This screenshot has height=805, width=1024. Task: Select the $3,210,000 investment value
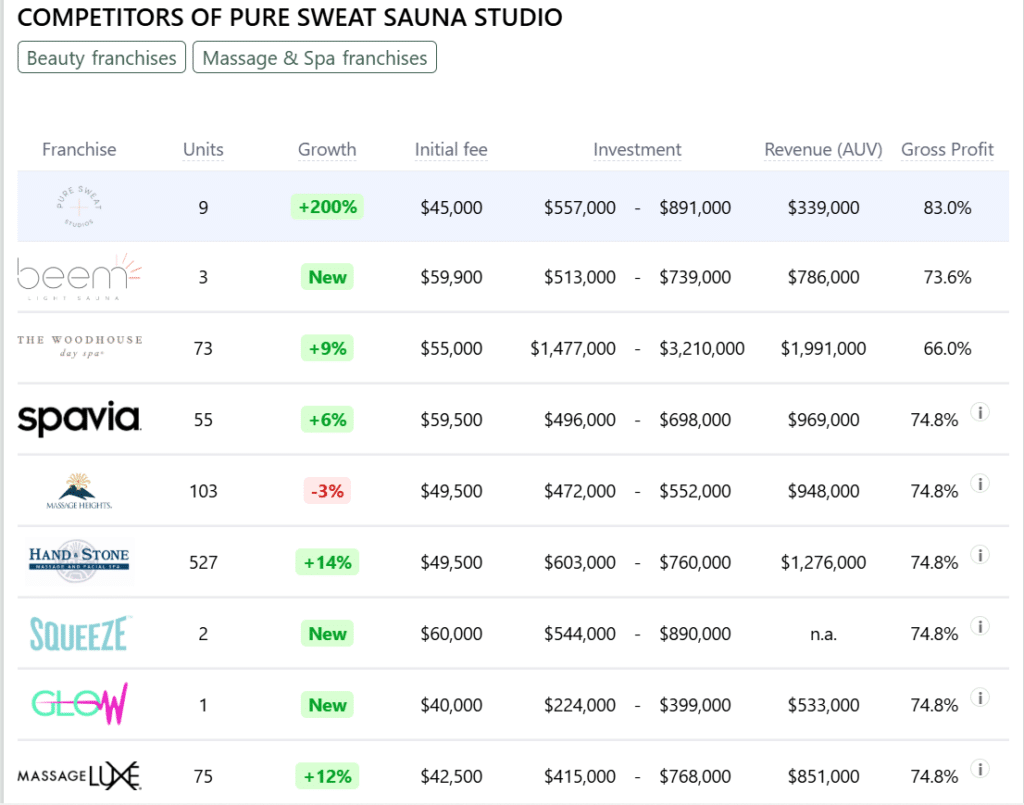(701, 348)
